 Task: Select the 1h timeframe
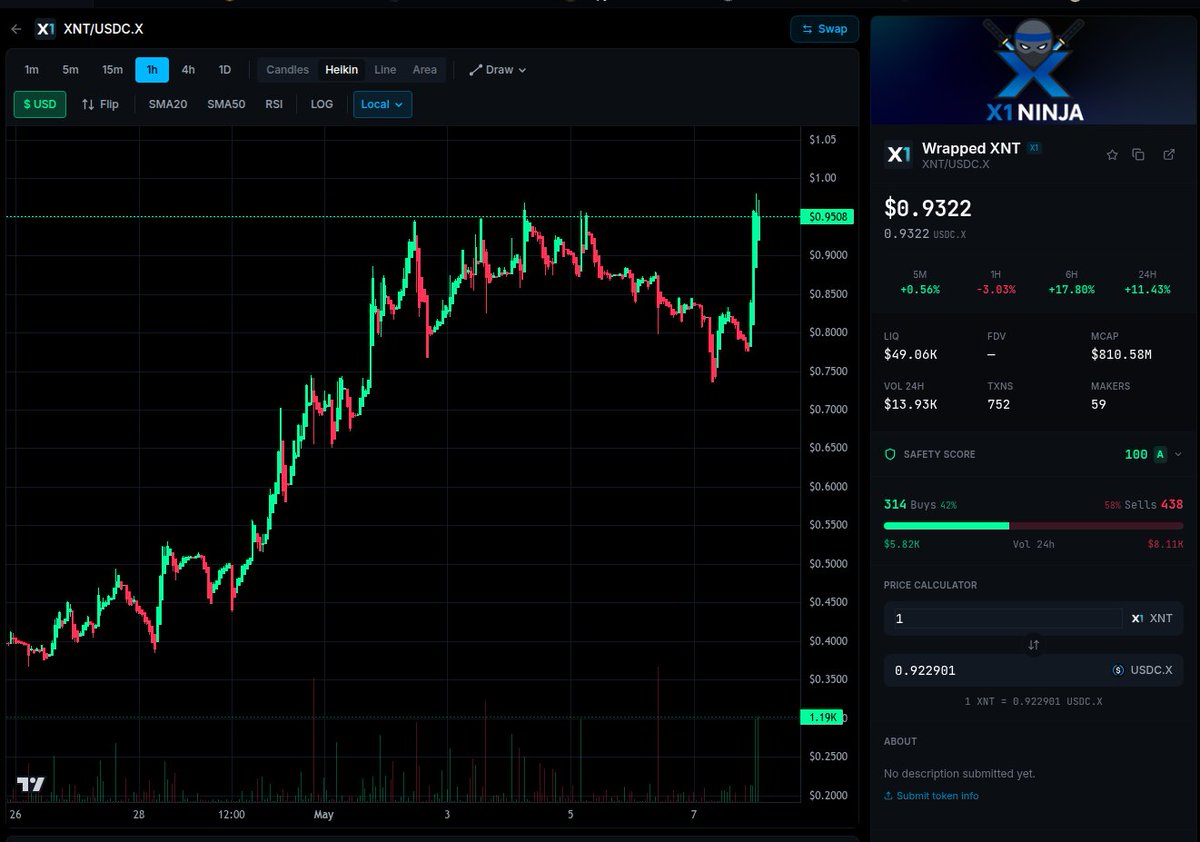[152, 70]
